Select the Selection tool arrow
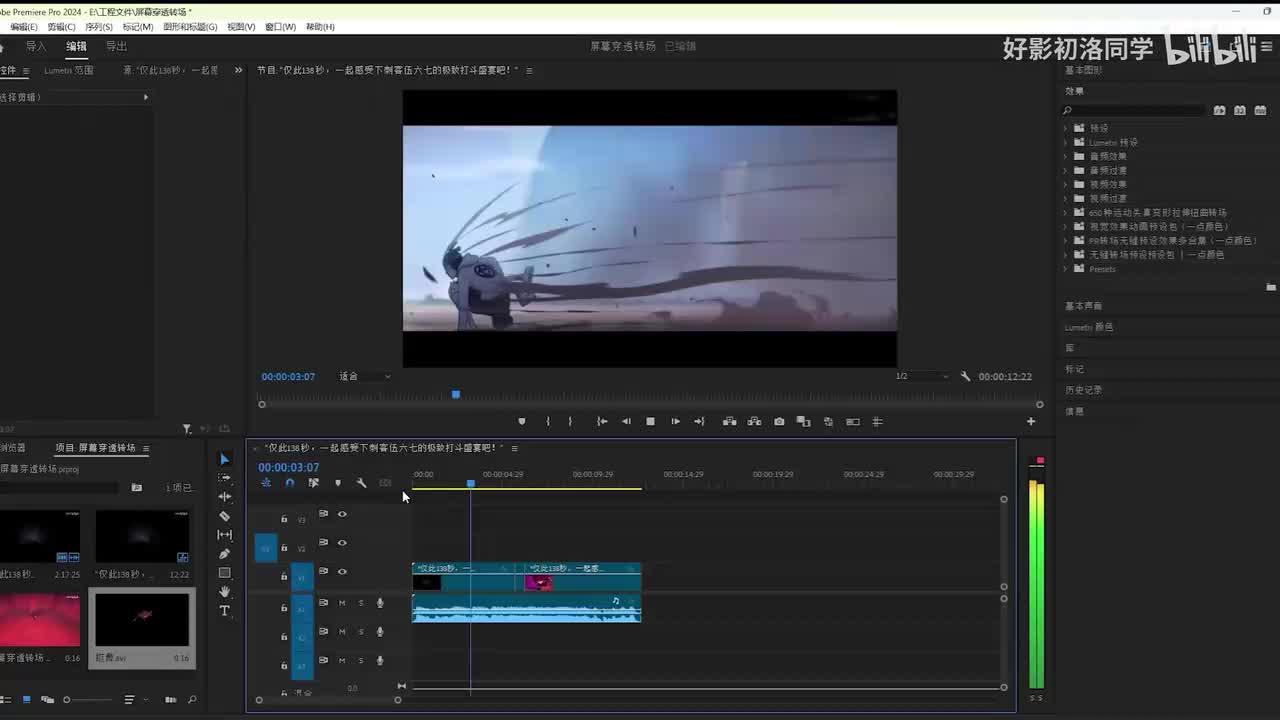This screenshot has width=1280, height=720. 224,459
